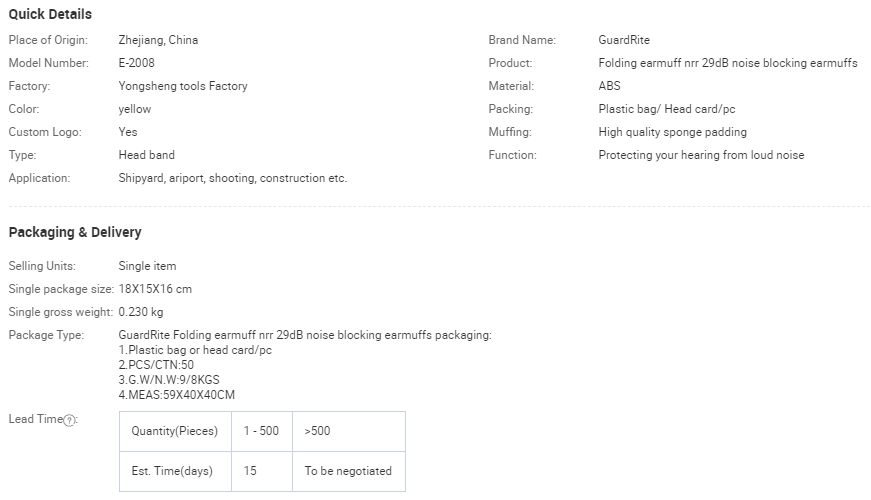Select the GuardRite brand name value
Viewport: 871px width, 500px height.
pyautogui.click(x=624, y=40)
